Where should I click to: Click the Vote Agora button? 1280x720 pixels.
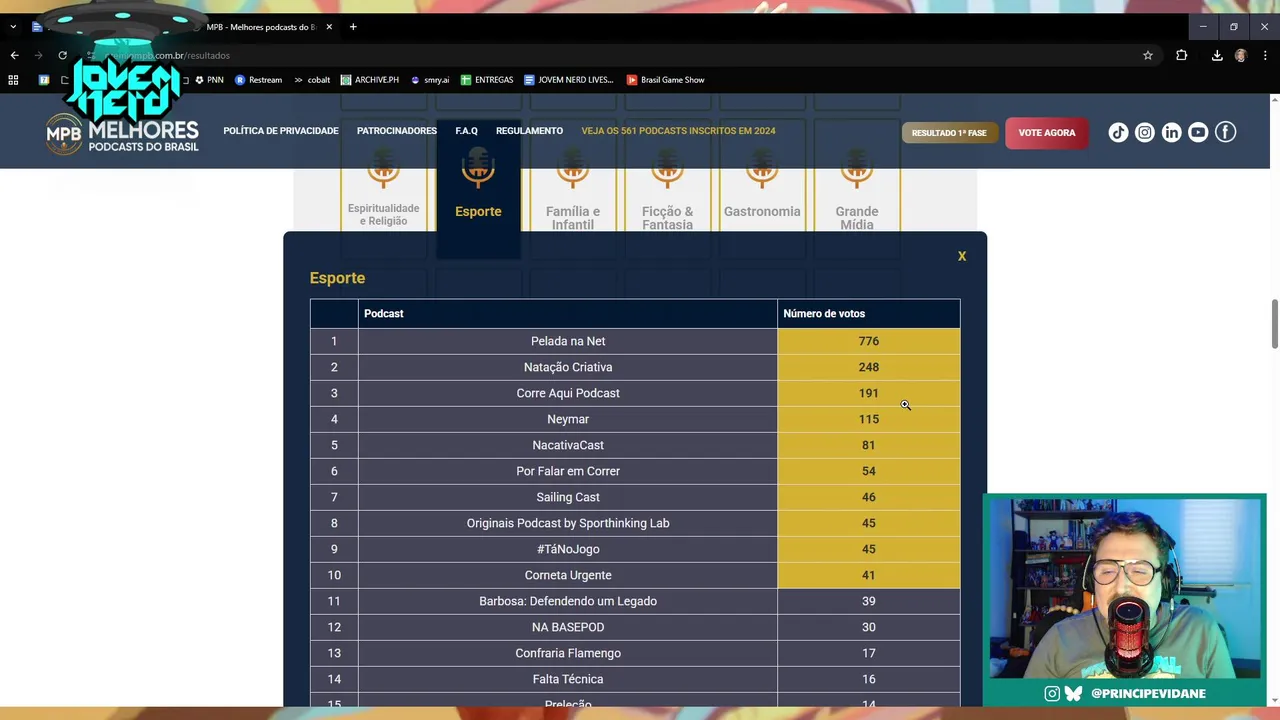tap(1047, 133)
